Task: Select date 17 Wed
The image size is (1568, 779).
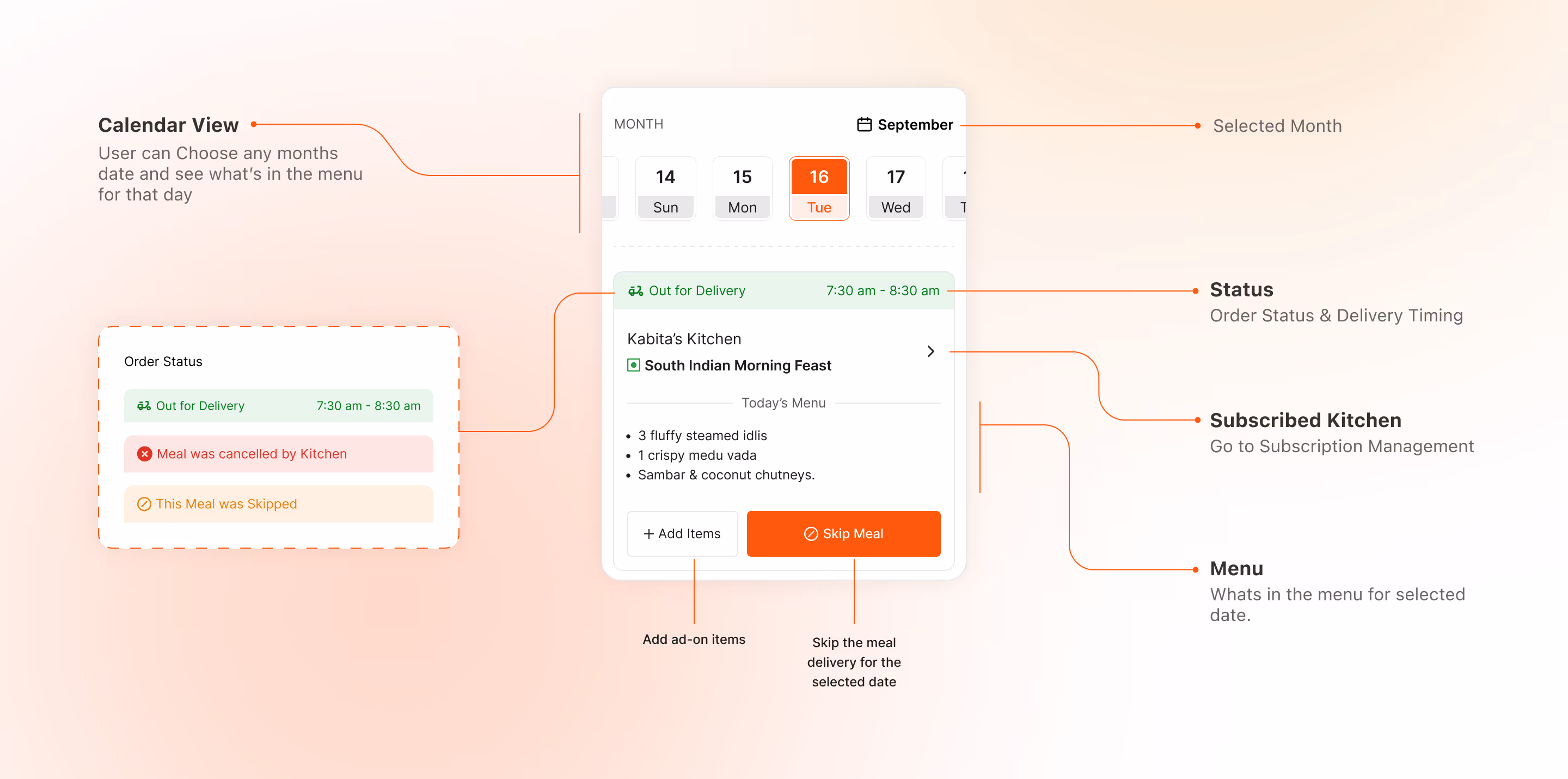Action: coord(896,189)
